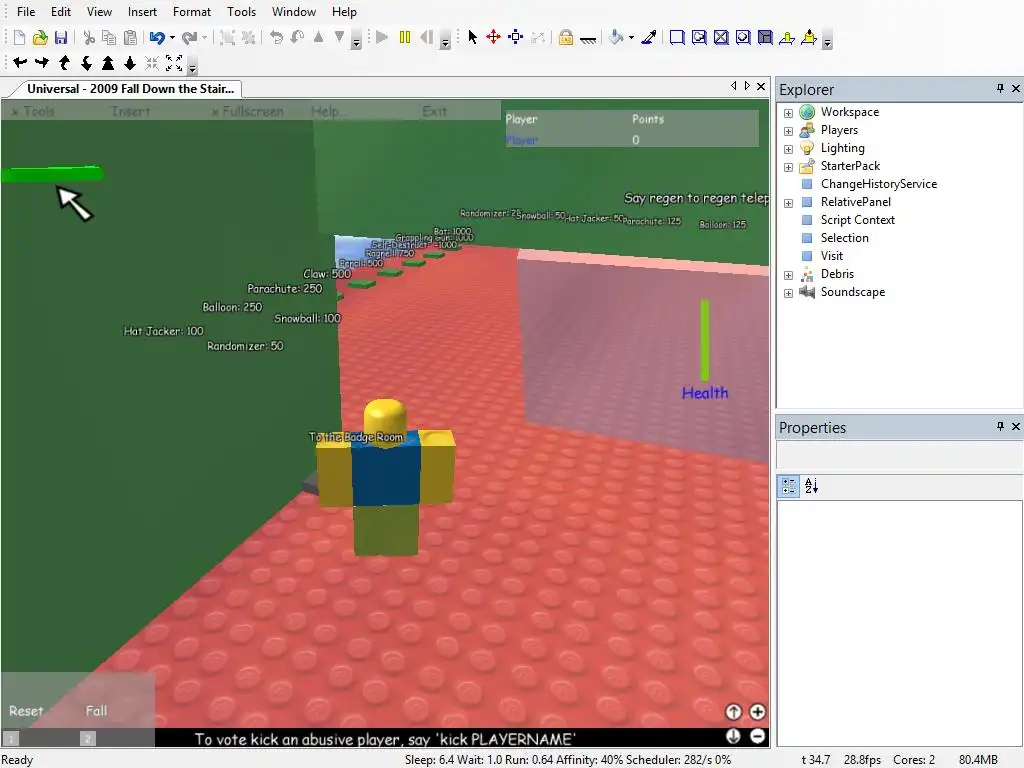Group the selected parts icon

[227, 38]
